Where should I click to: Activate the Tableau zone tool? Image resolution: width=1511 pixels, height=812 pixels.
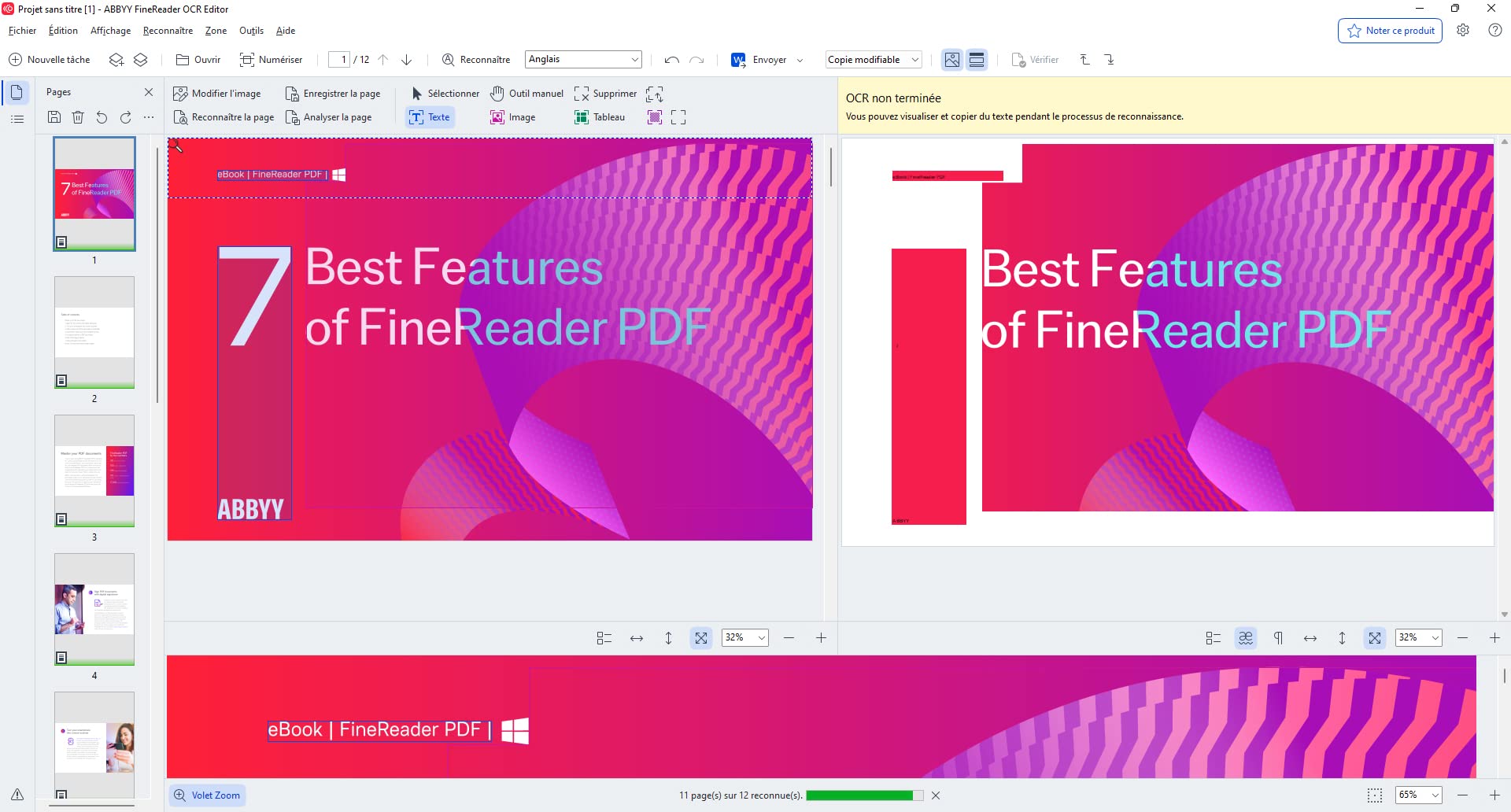(600, 117)
